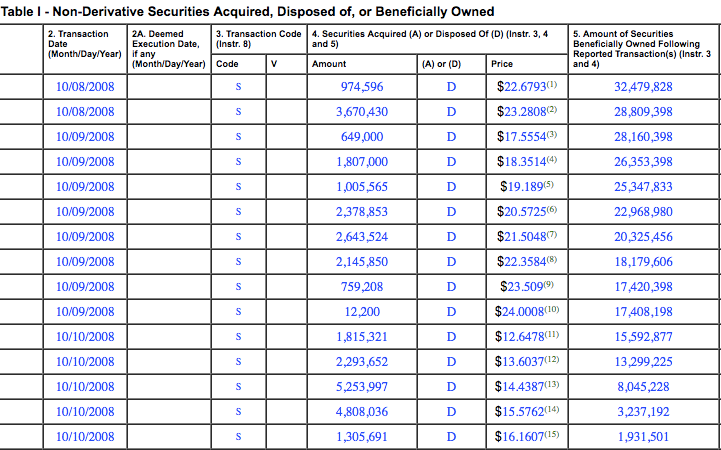Click the Amount column header
This screenshot has width=721, height=450.
click(x=329, y=63)
